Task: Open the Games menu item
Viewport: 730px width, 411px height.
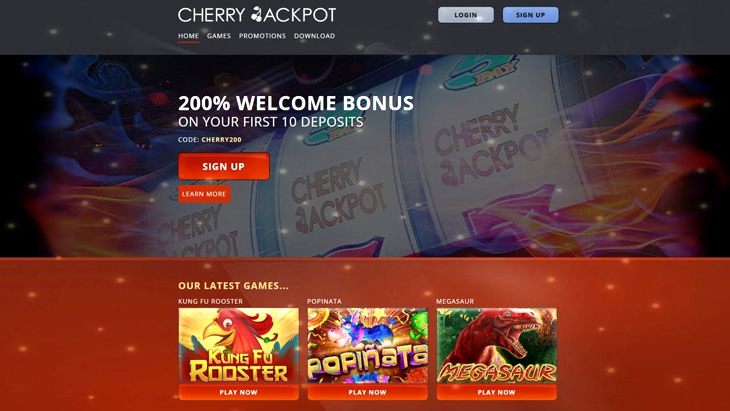Action: 219,36
